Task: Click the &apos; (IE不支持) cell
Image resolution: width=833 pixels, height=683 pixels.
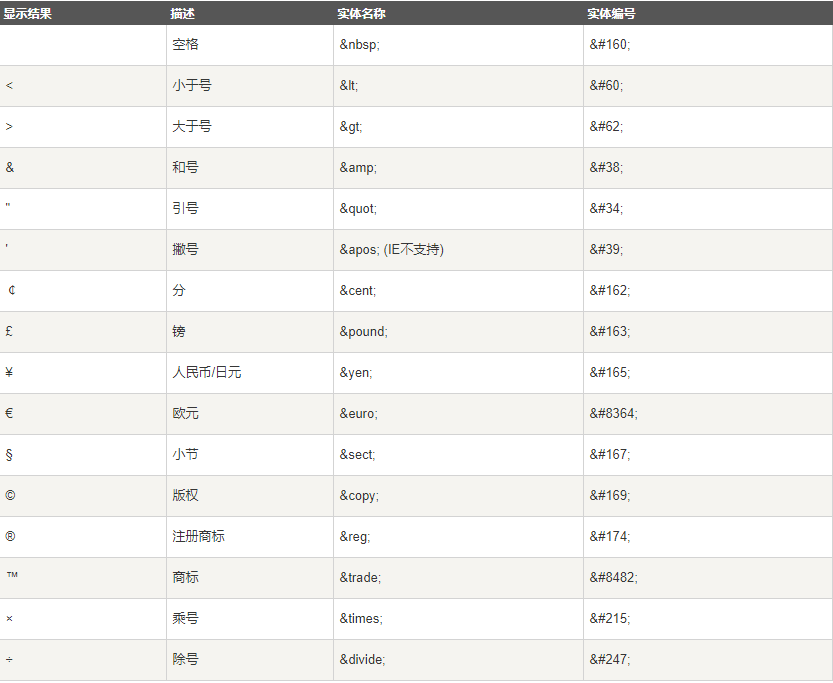Action: point(458,250)
